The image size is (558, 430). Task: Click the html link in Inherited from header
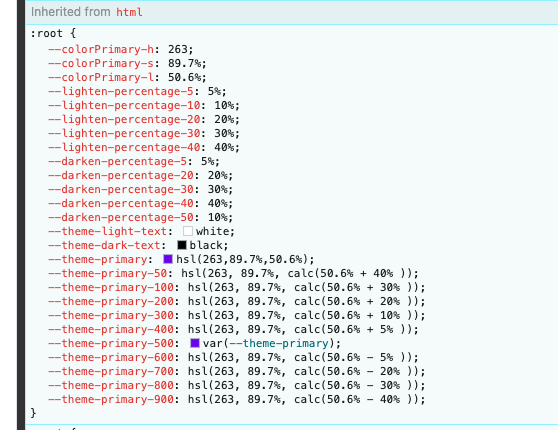coord(129,12)
